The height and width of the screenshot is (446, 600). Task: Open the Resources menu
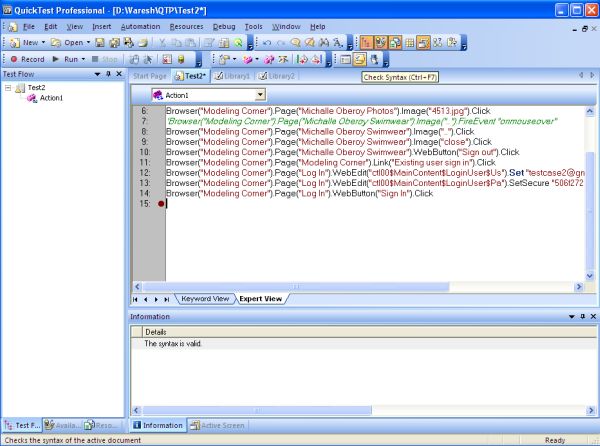[x=186, y=27]
